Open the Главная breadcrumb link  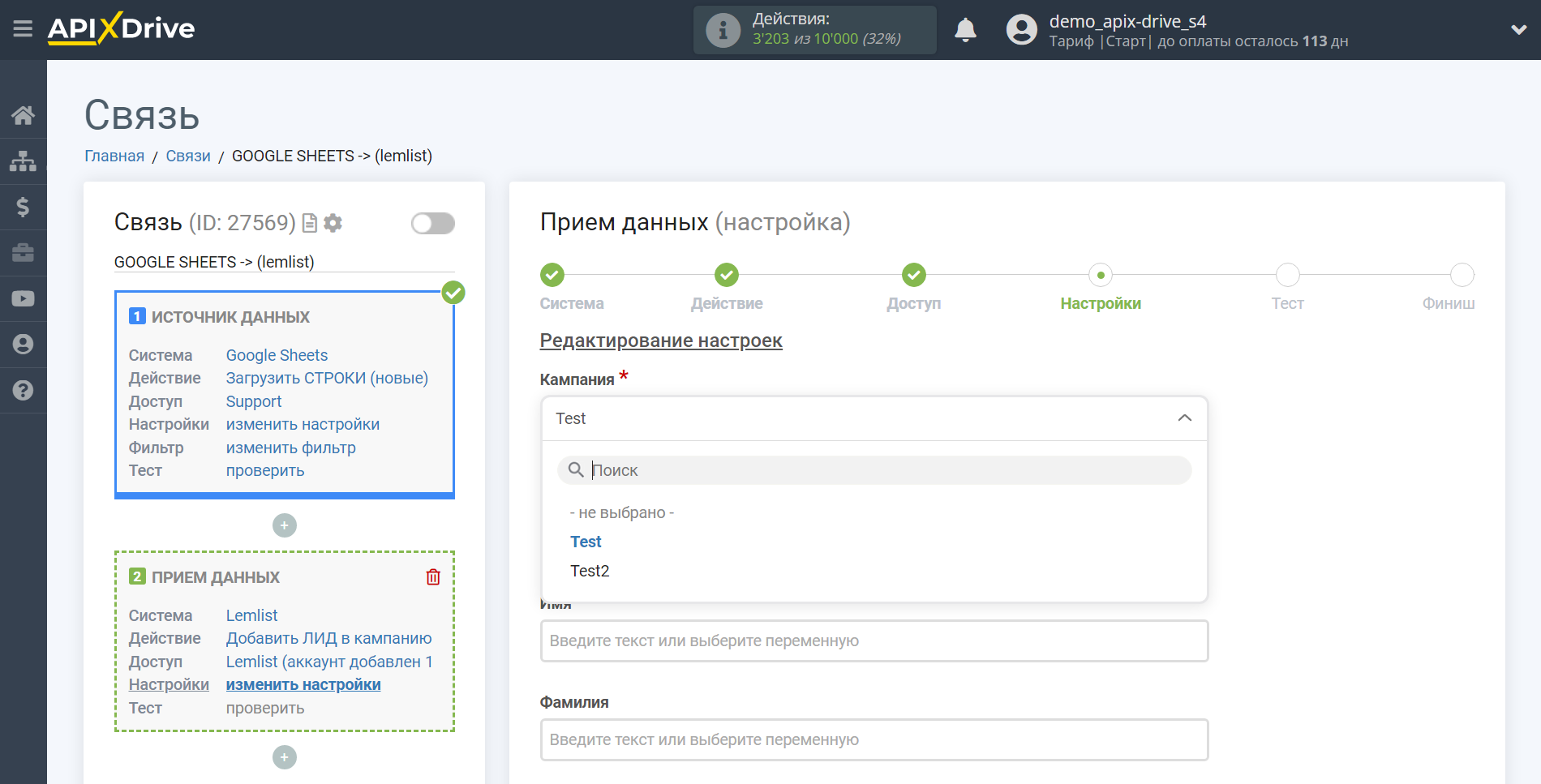click(x=114, y=156)
